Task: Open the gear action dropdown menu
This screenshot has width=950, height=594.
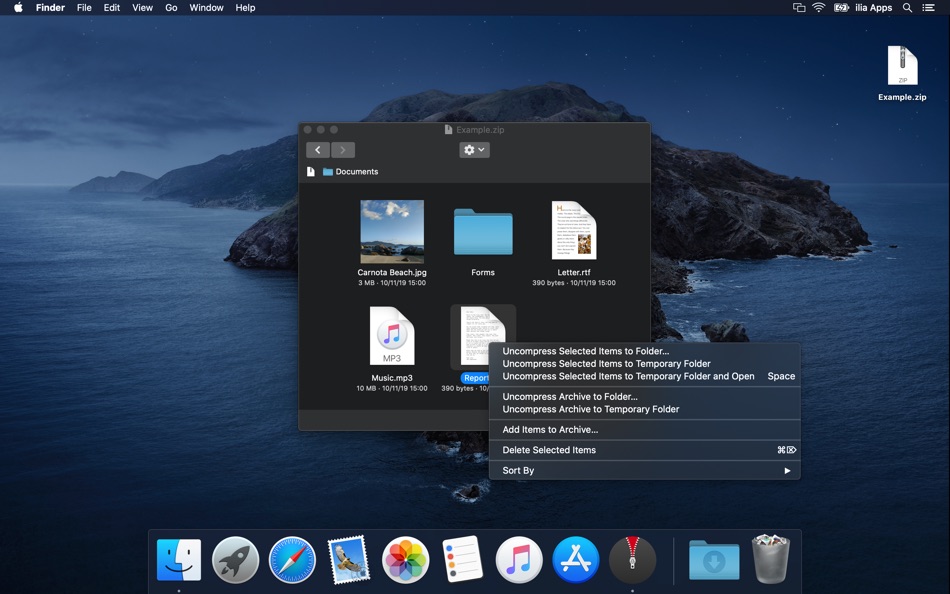Action: point(474,150)
